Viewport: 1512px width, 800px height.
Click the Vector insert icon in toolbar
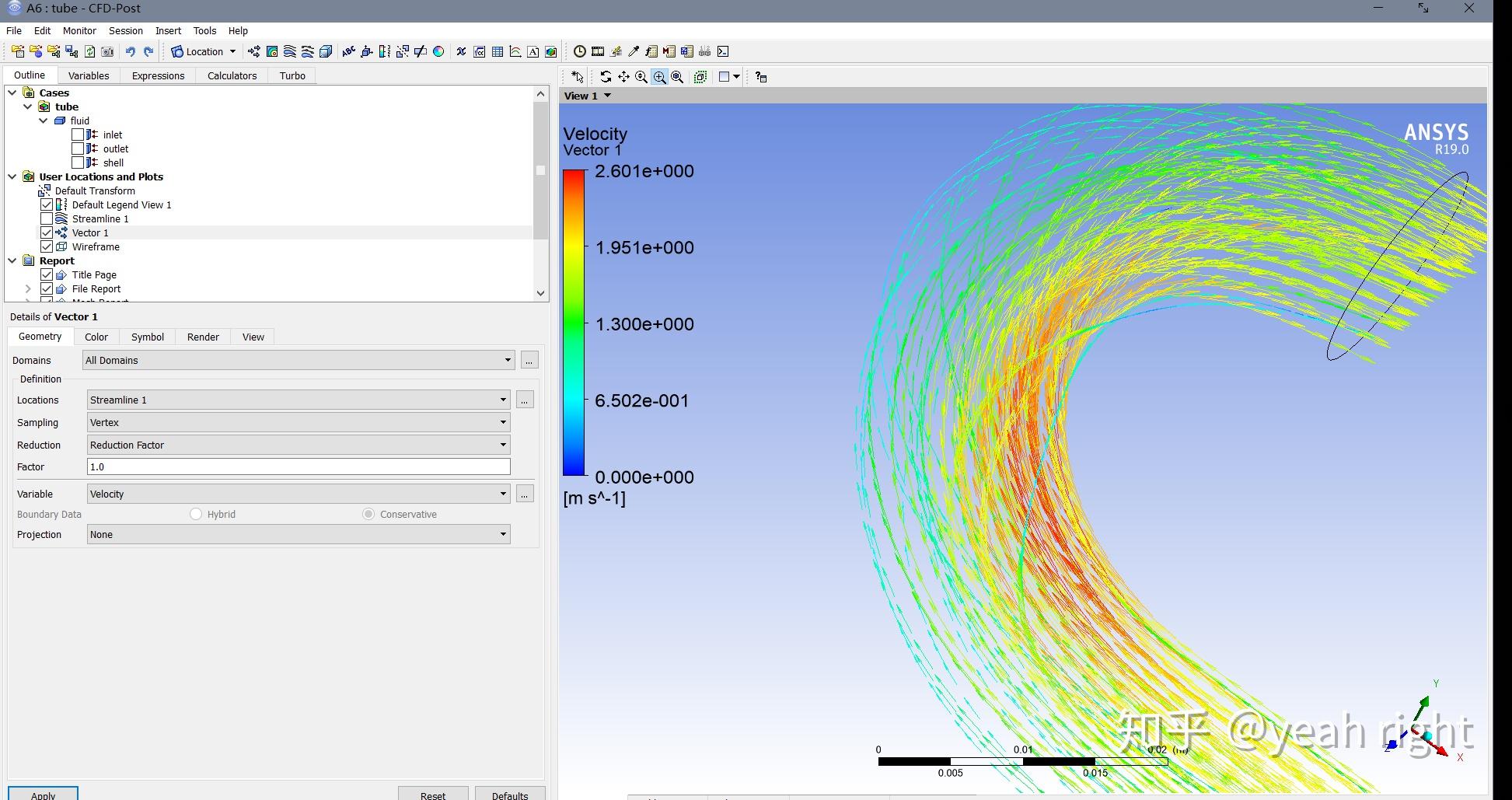click(254, 52)
